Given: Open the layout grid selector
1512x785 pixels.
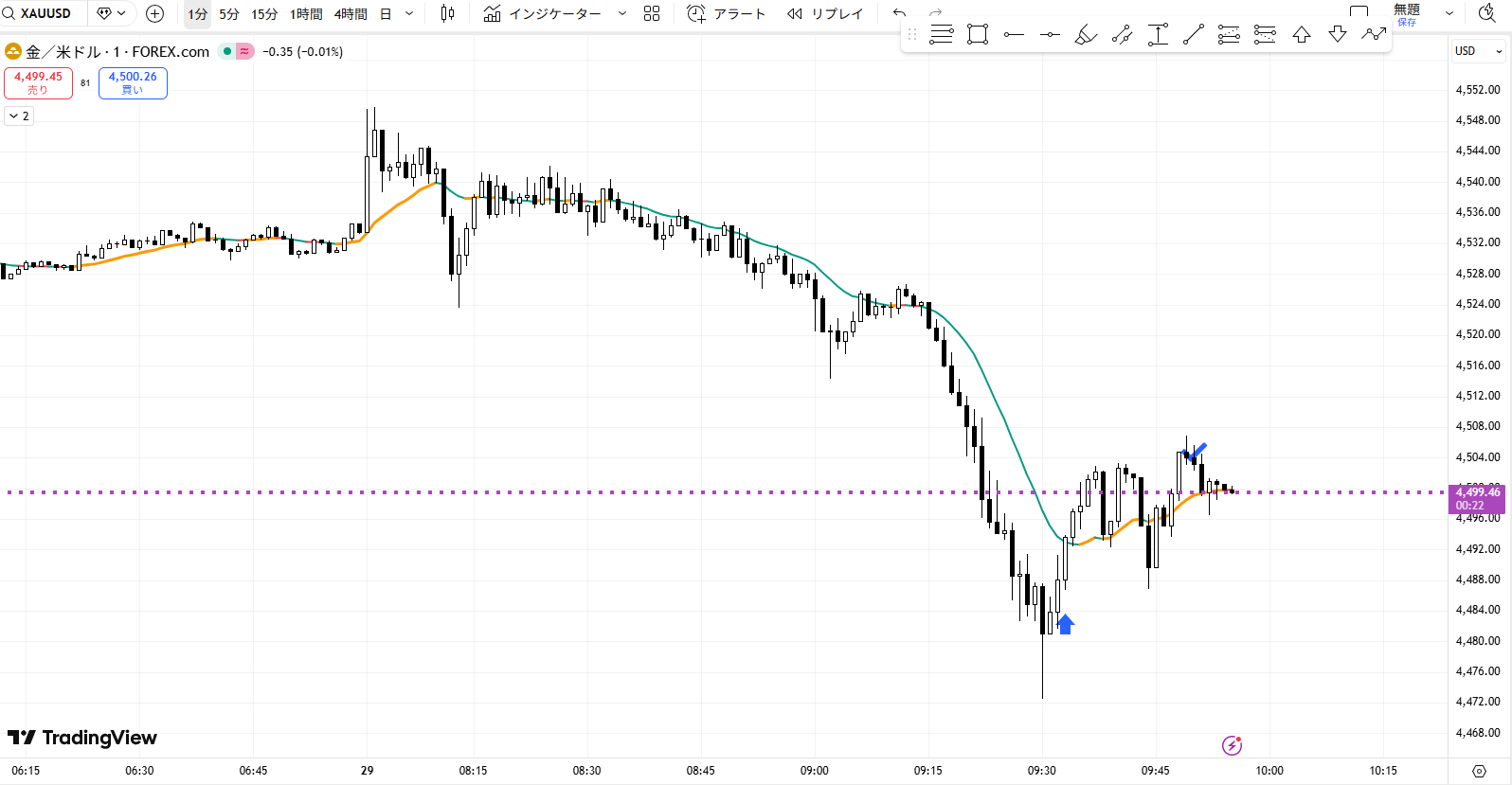Looking at the screenshot, I should coord(652,13).
